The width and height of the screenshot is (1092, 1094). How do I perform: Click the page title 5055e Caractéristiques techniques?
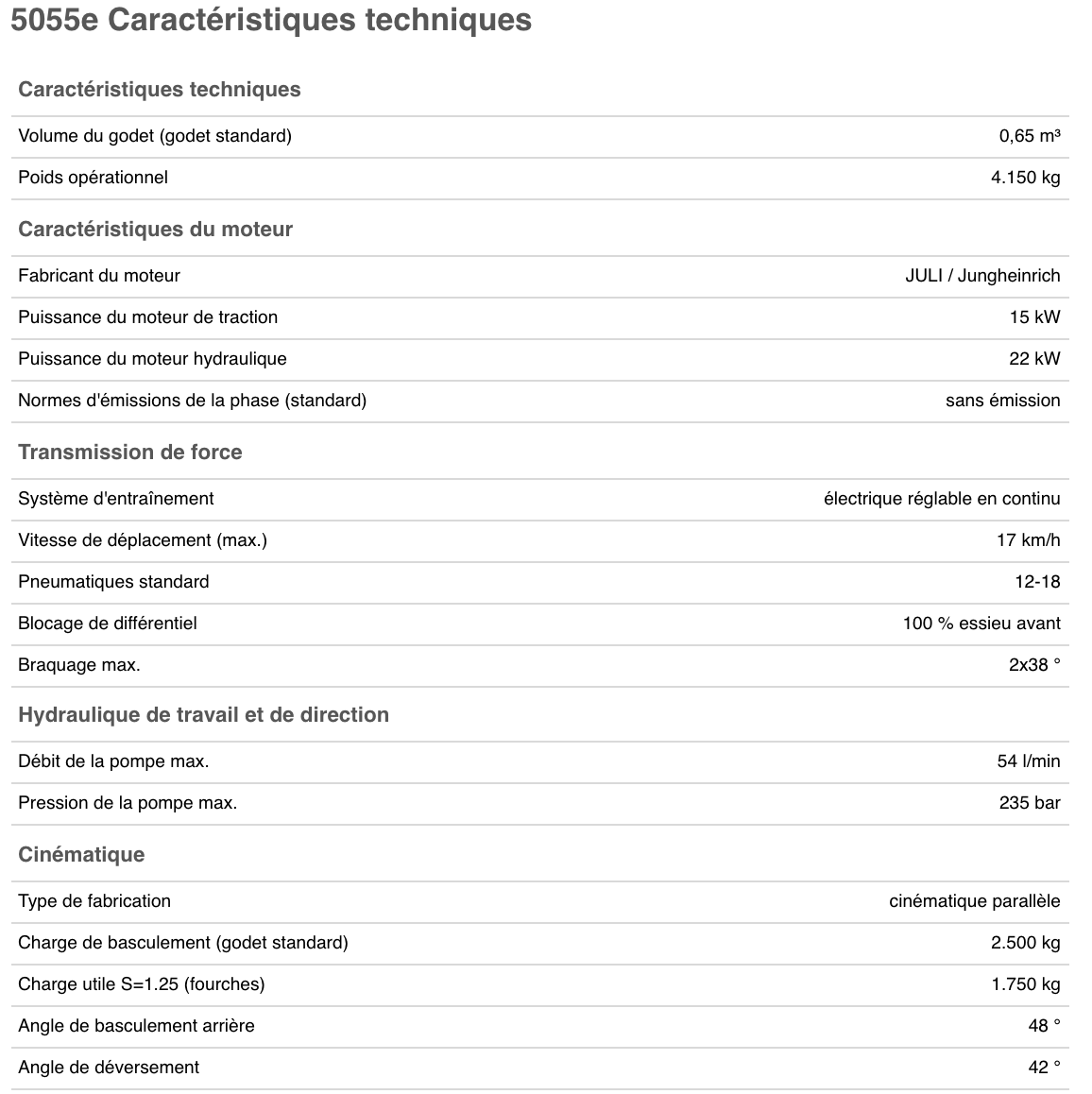coord(271,20)
